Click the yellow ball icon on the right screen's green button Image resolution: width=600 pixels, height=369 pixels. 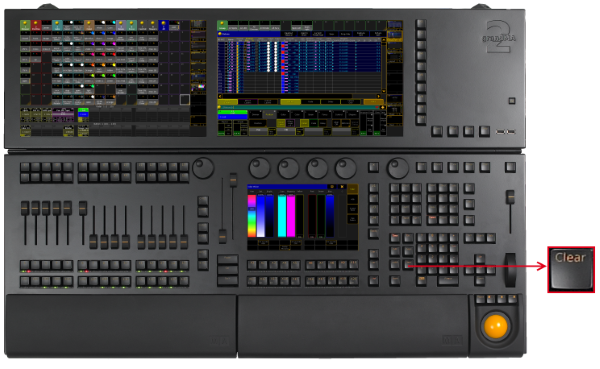pyautogui.click(x=222, y=24)
